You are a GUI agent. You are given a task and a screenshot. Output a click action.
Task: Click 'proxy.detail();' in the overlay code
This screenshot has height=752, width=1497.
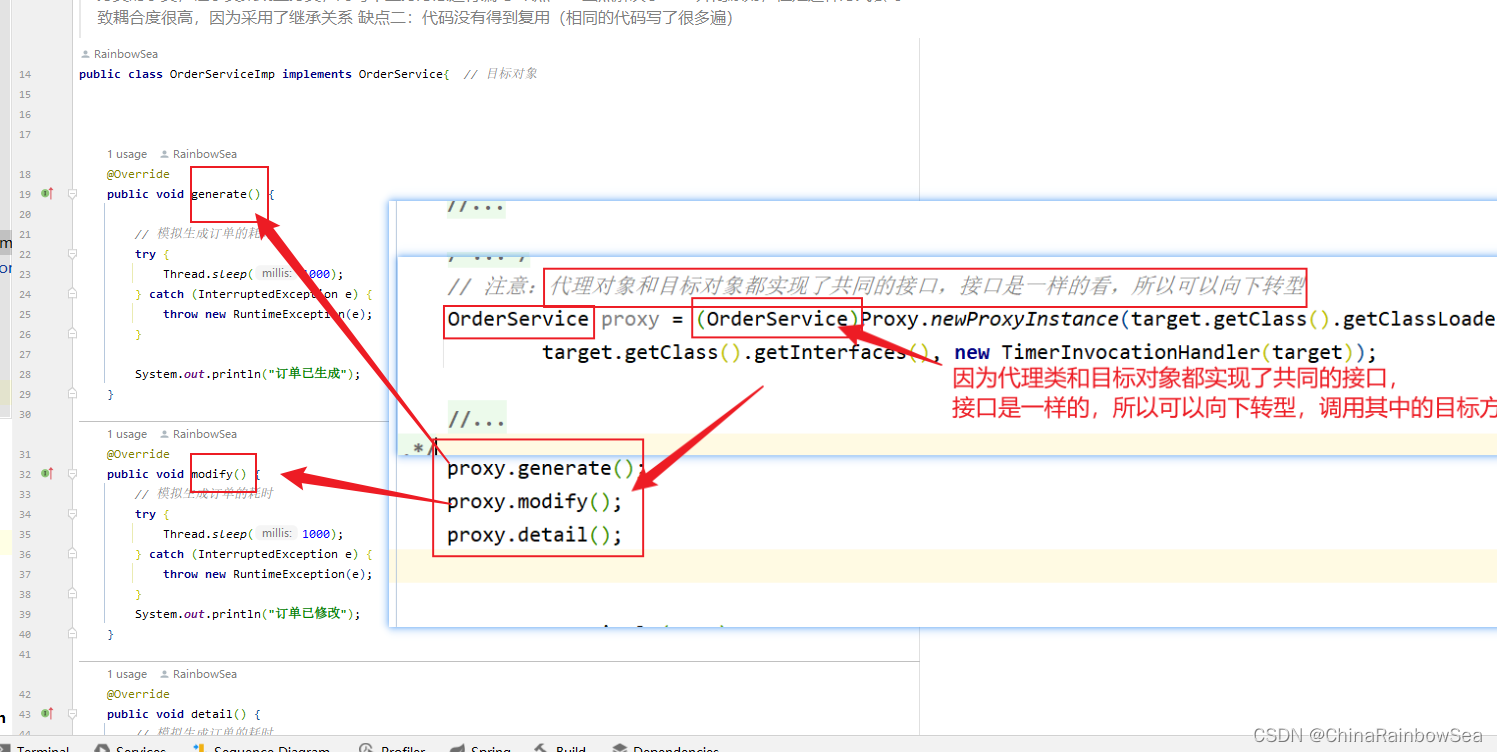pos(534,535)
